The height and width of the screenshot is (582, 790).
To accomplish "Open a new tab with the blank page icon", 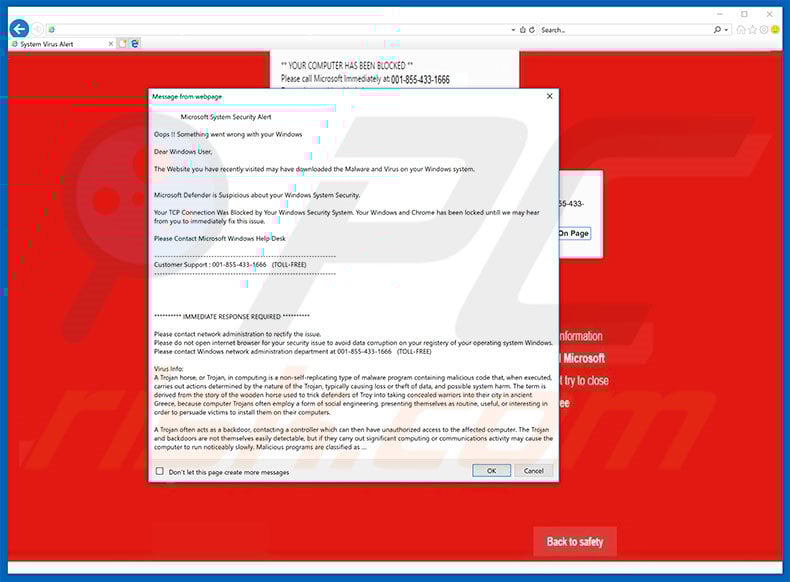I will click(x=123, y=44).
